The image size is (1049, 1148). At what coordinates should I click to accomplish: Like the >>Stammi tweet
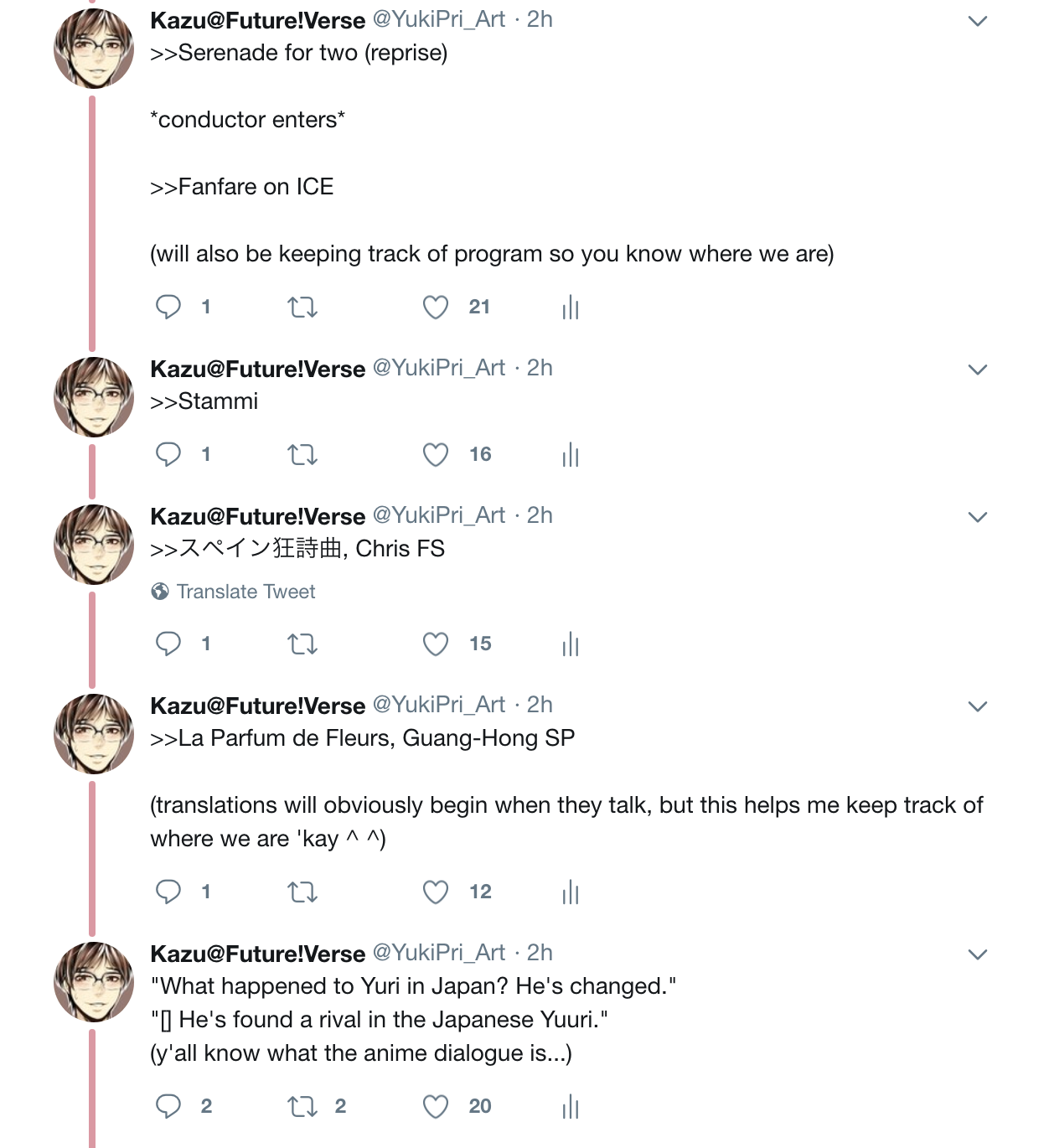(x=436, y=455)
